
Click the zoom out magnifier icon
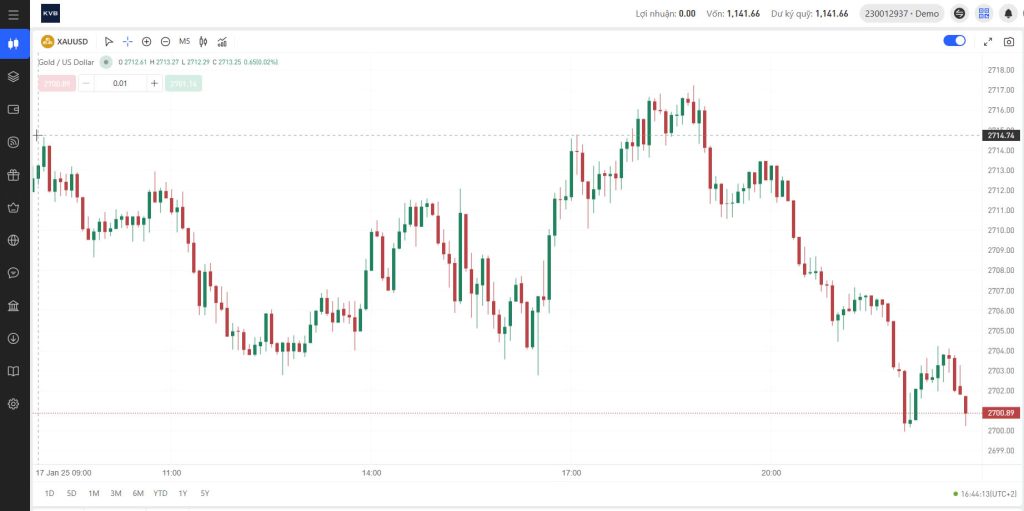point(165,42)
